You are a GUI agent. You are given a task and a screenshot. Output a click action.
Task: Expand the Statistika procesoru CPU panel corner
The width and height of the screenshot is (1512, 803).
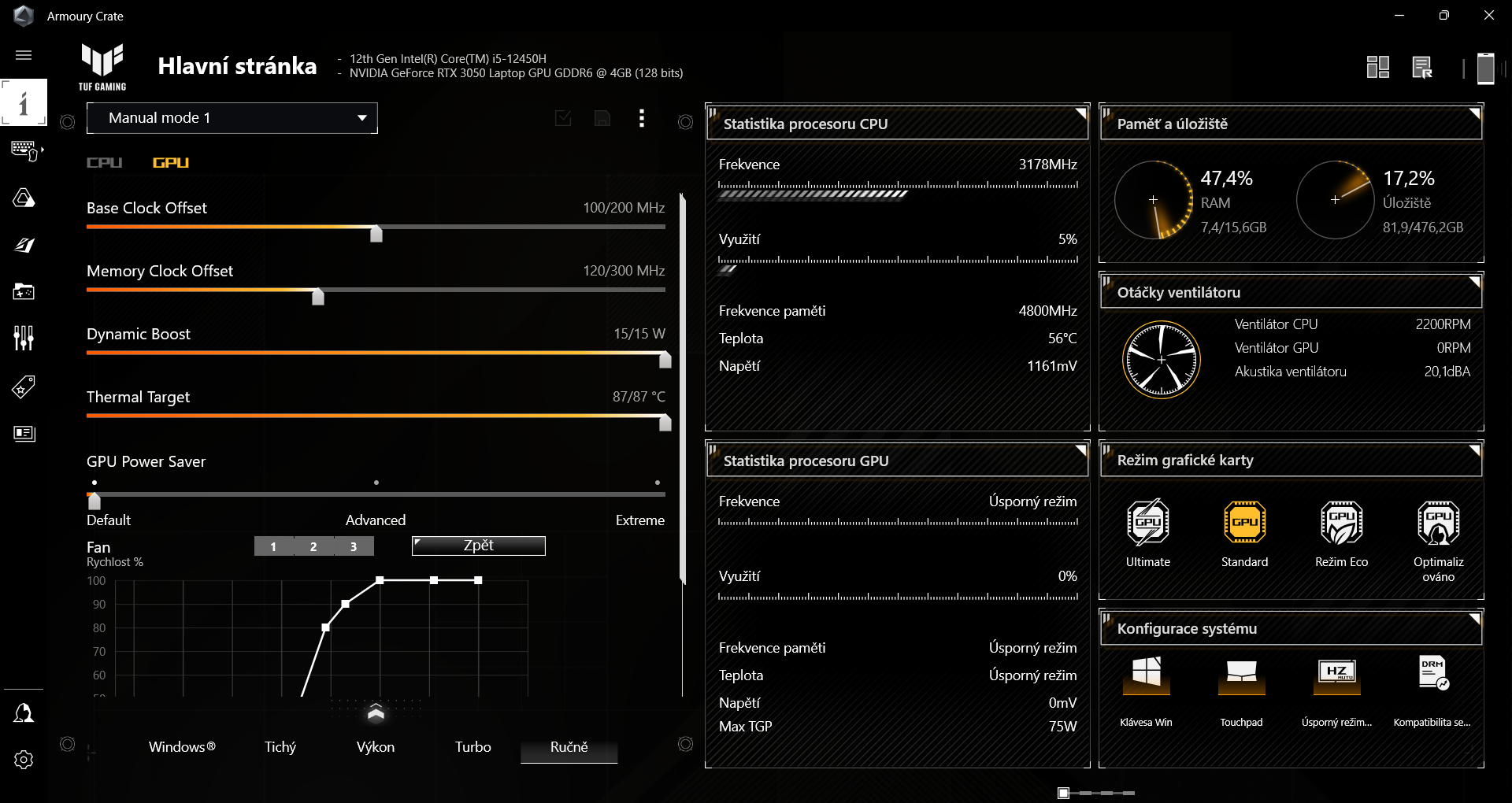[1081, 113]
